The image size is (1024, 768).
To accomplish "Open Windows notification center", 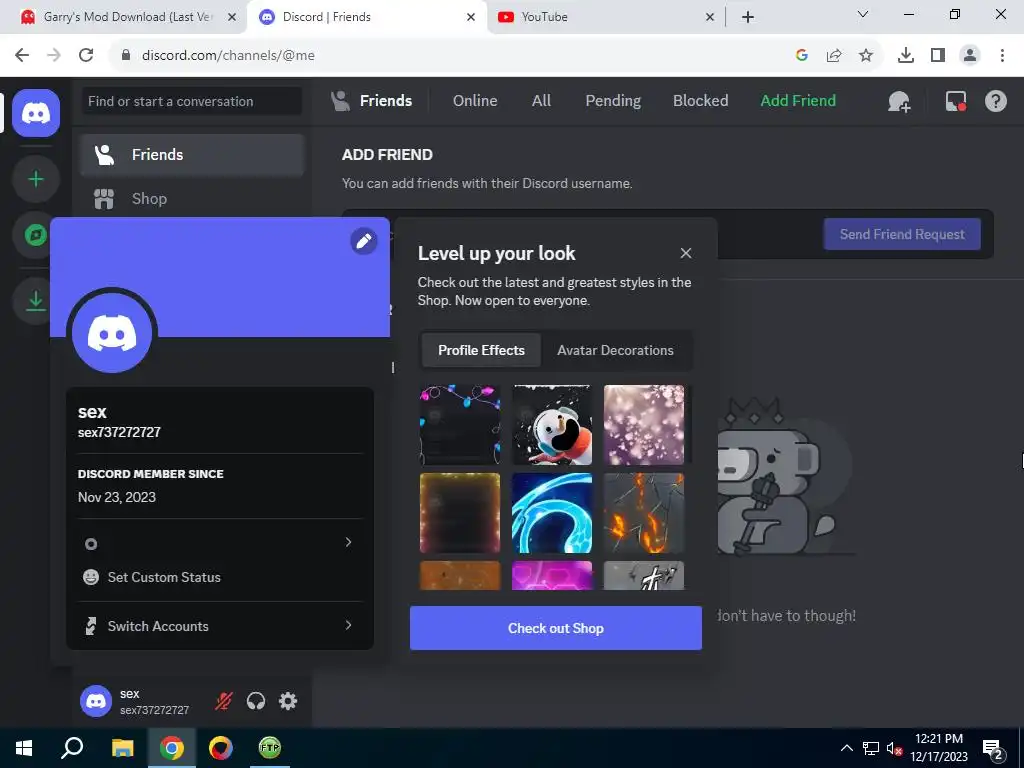I will tap(993, 748).
